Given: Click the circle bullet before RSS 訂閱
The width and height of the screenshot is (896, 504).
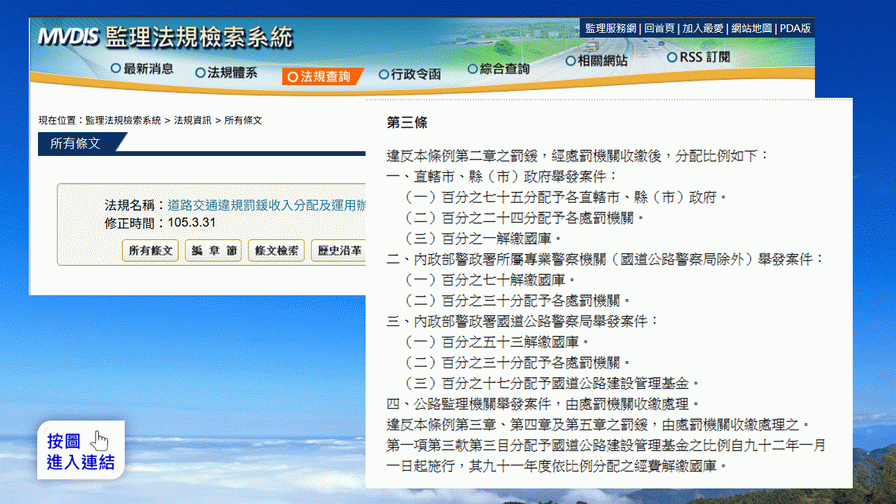Looking at the screenshot, I should [672, 58].
